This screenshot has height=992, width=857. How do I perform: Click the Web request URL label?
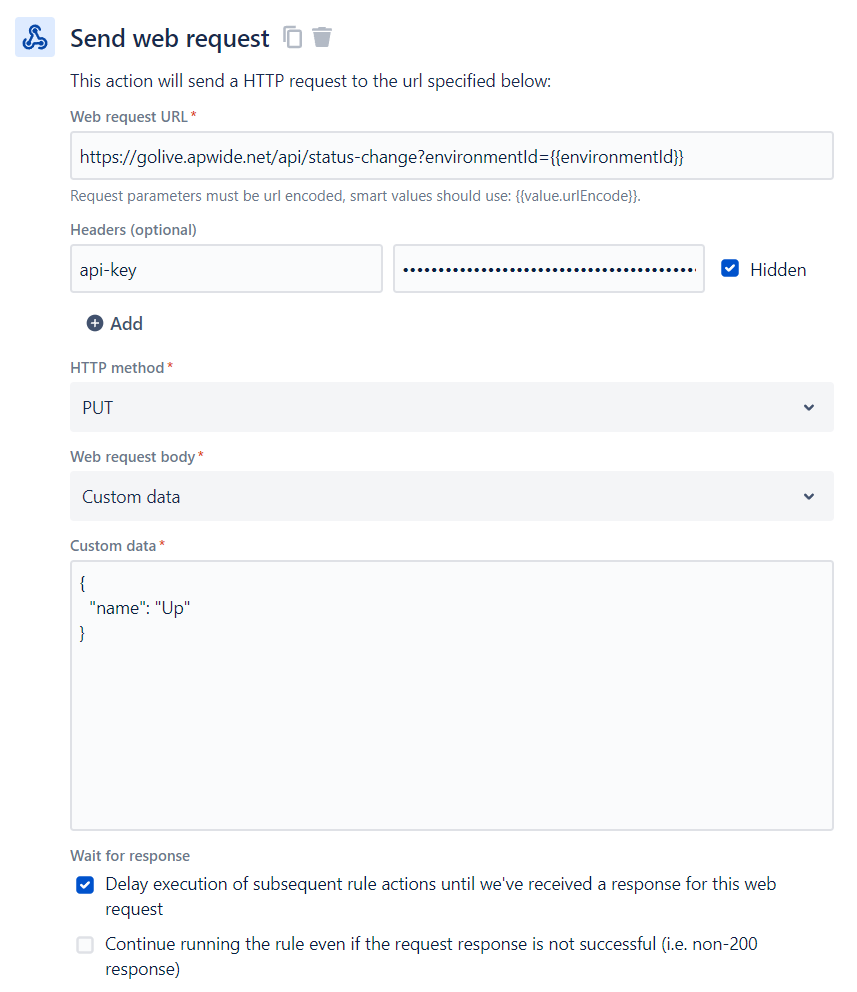pos(128,117)
